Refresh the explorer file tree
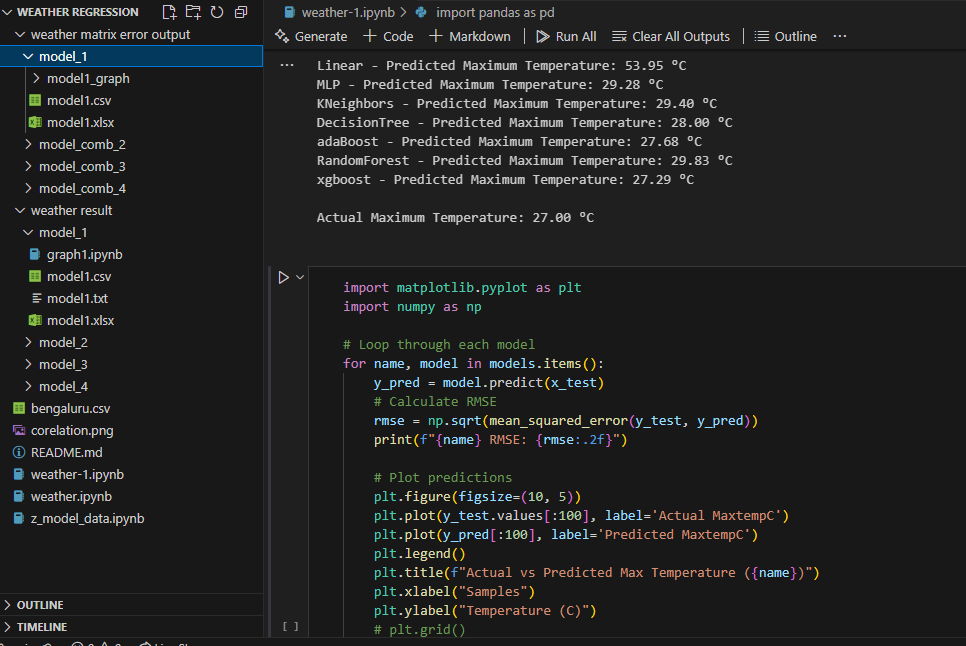 [216, 12]
